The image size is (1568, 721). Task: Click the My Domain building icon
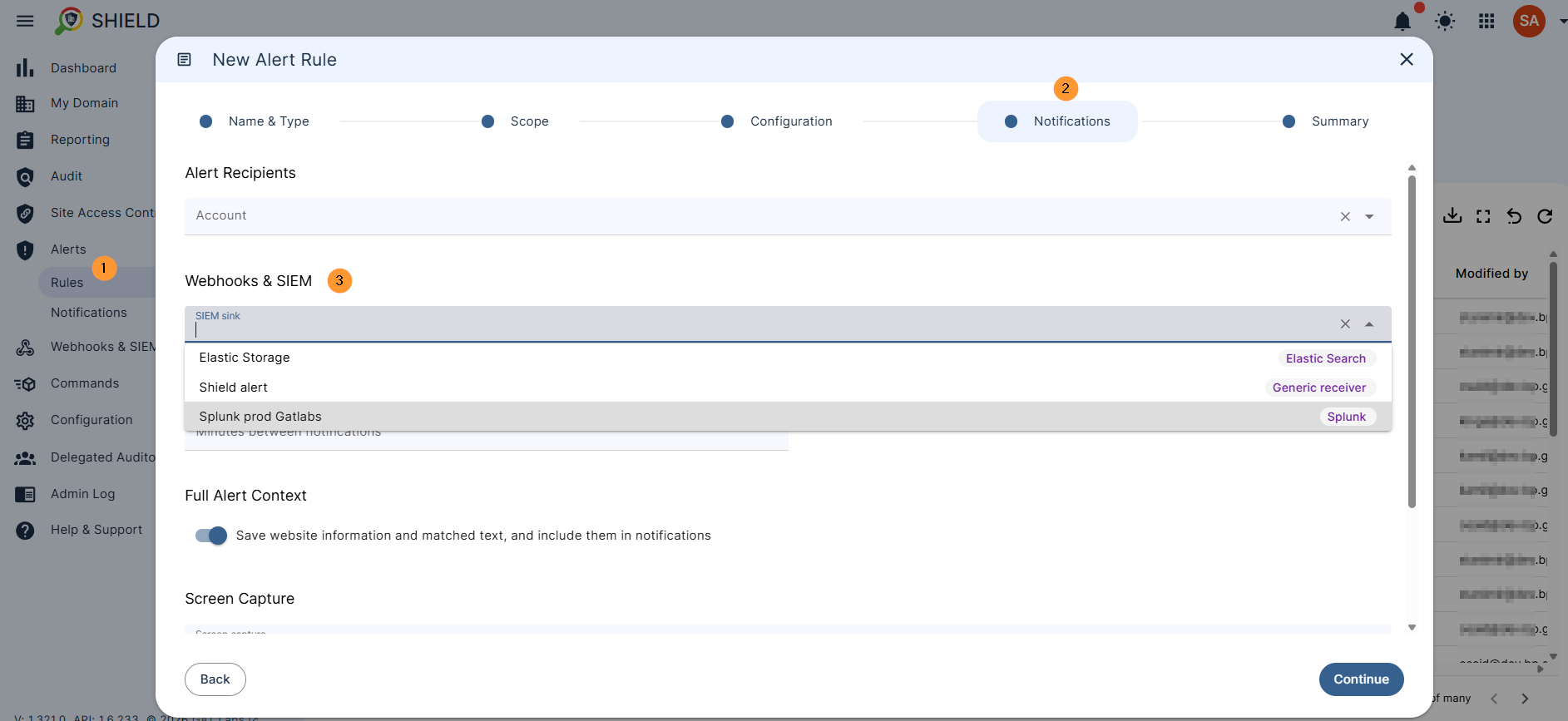25,104
